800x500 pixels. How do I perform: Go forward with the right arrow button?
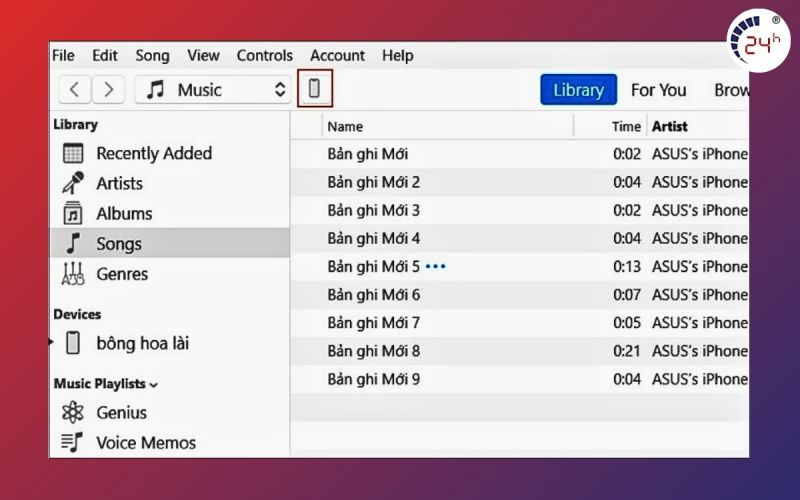coord(108,90)
